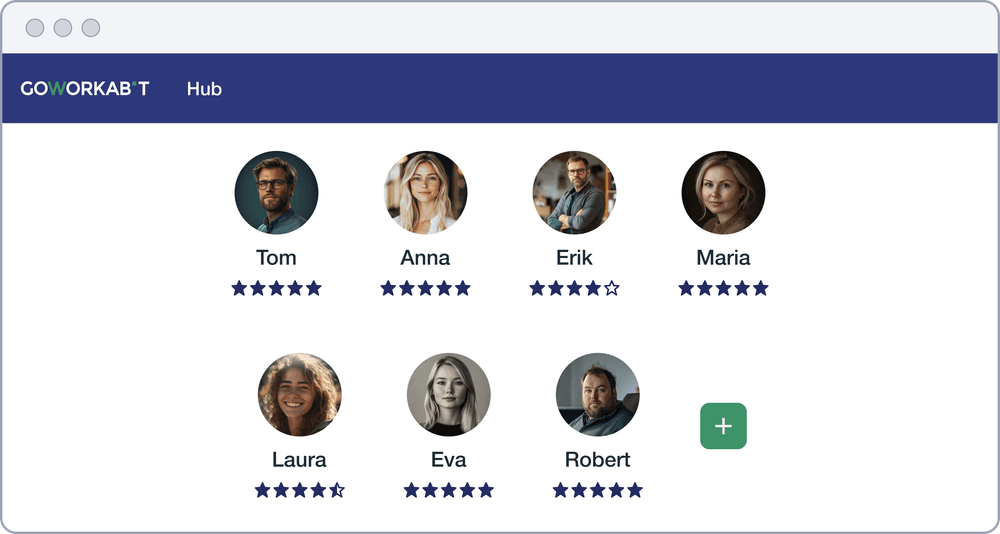Click Erik's empty fifth star

coord(612,288)
